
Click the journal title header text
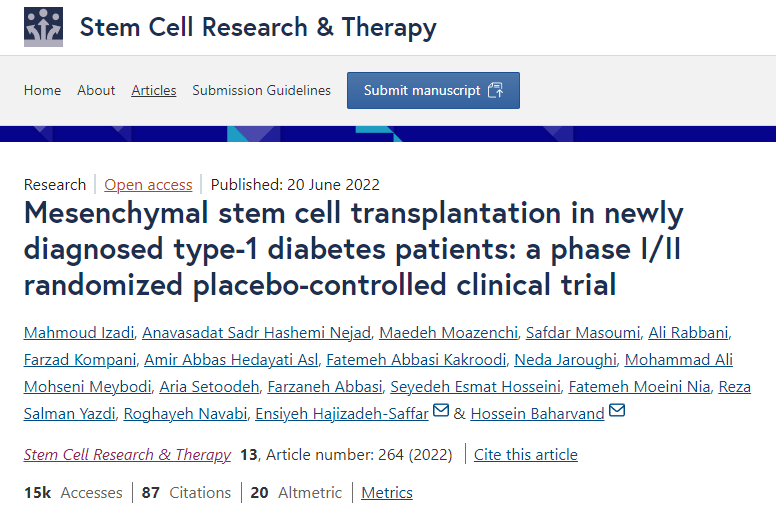[x=258, y=27]
